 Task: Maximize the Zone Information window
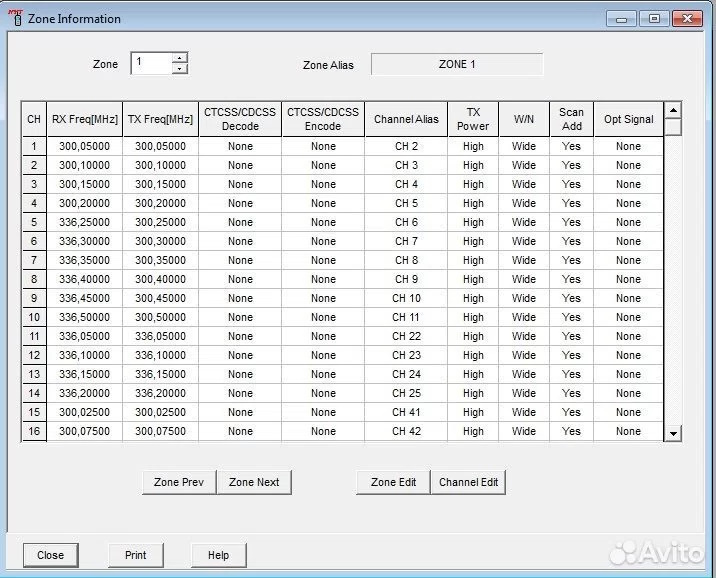pyautogui.click(x=654, y=19)
